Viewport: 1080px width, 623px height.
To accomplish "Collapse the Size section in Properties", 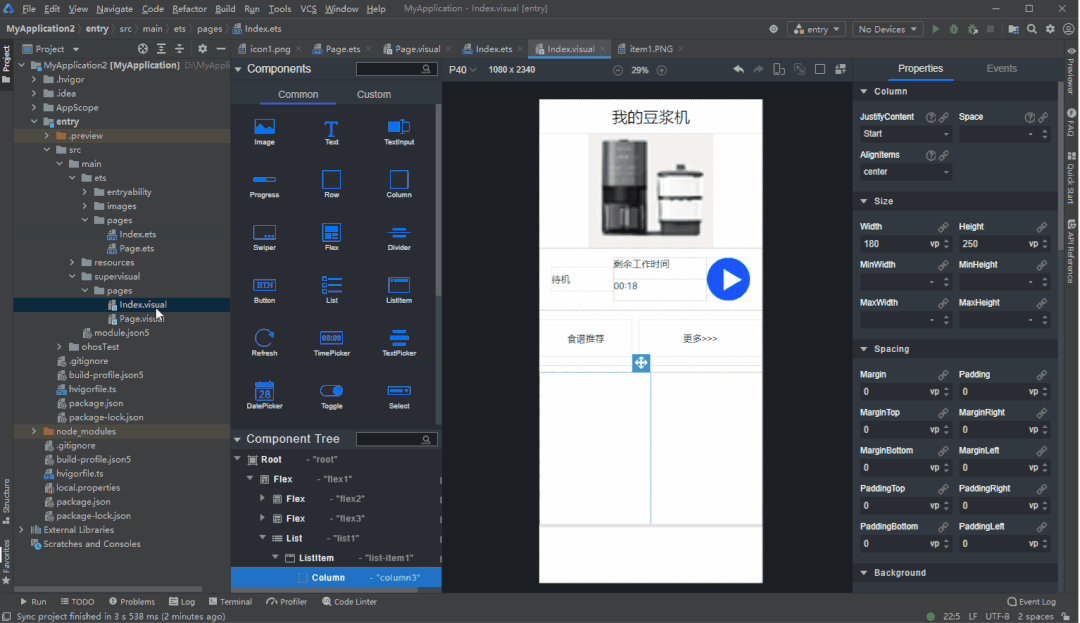I will [864, 201].
